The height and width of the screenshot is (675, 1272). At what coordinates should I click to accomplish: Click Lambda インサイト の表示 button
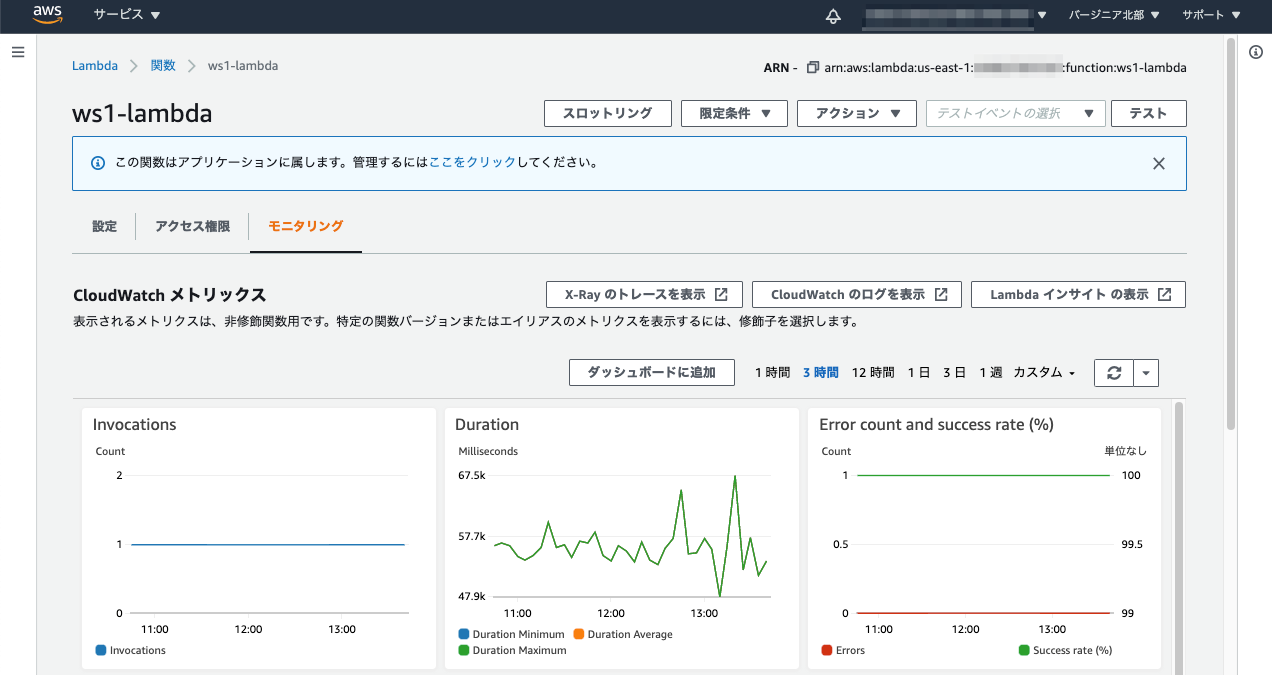1078,295
